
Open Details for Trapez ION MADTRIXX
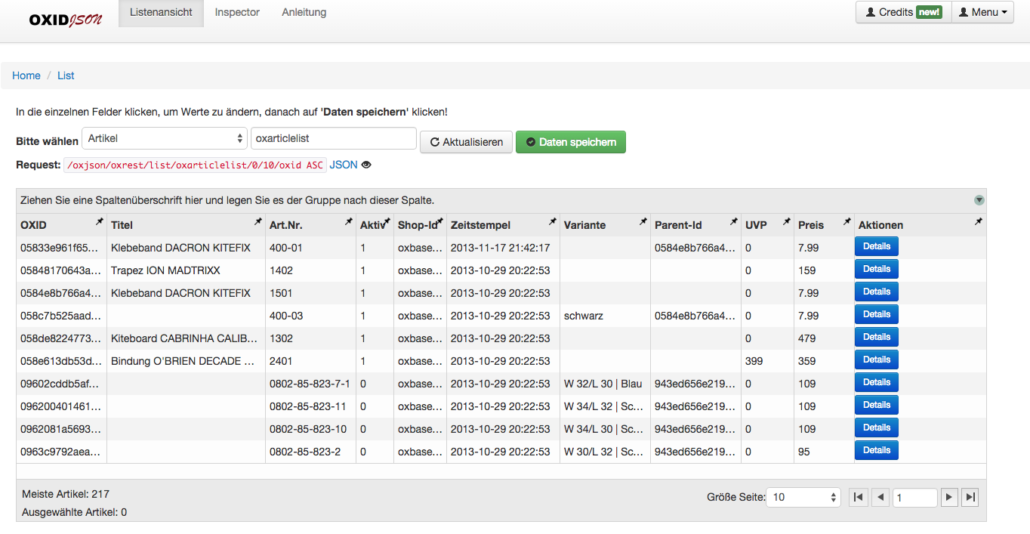[x=876, y=269]
